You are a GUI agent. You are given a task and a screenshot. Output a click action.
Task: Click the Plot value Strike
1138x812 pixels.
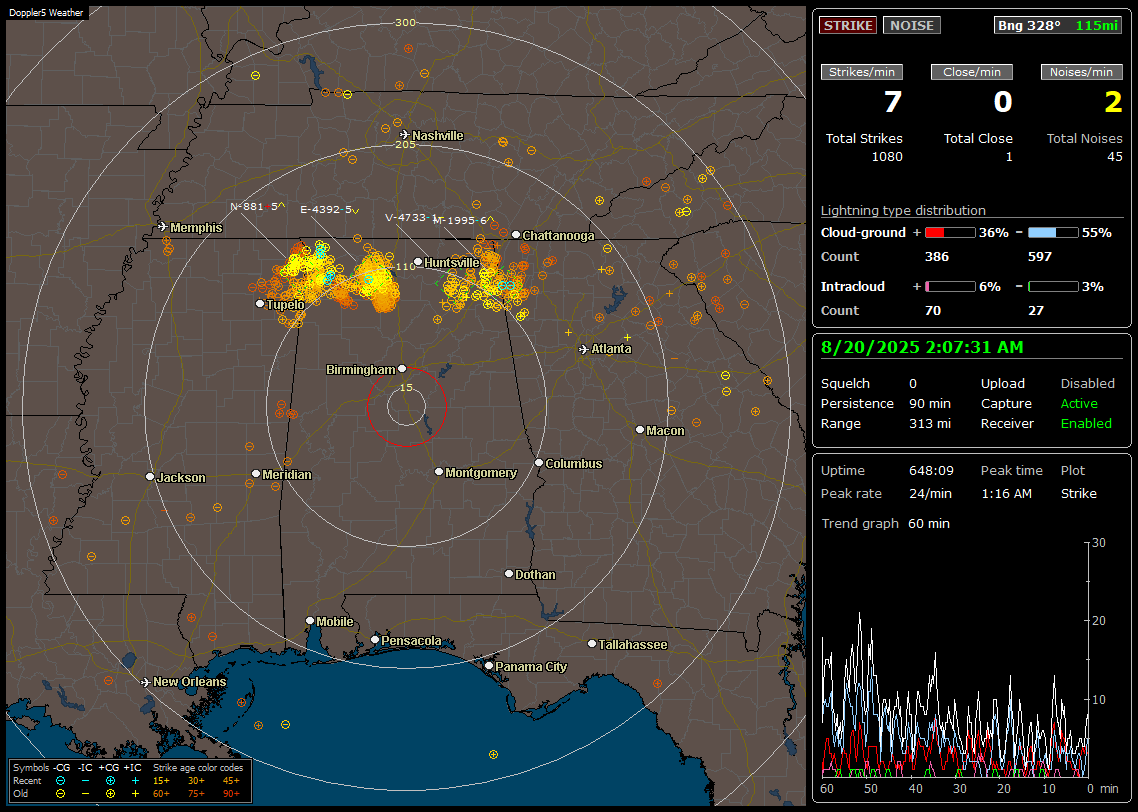pyautogui.click(x=1078, y=493)
